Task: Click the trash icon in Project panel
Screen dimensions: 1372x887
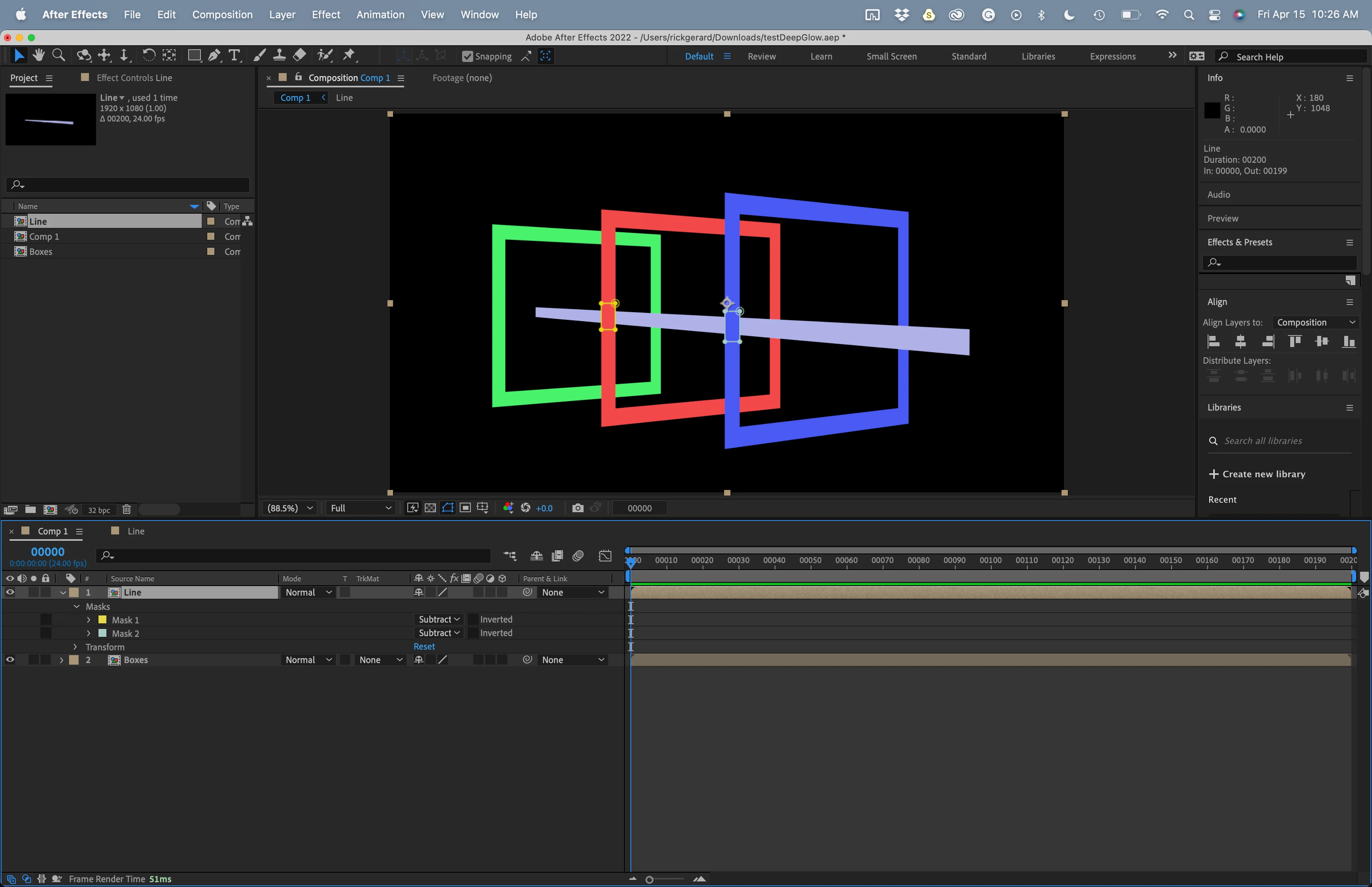Action: 127,510
